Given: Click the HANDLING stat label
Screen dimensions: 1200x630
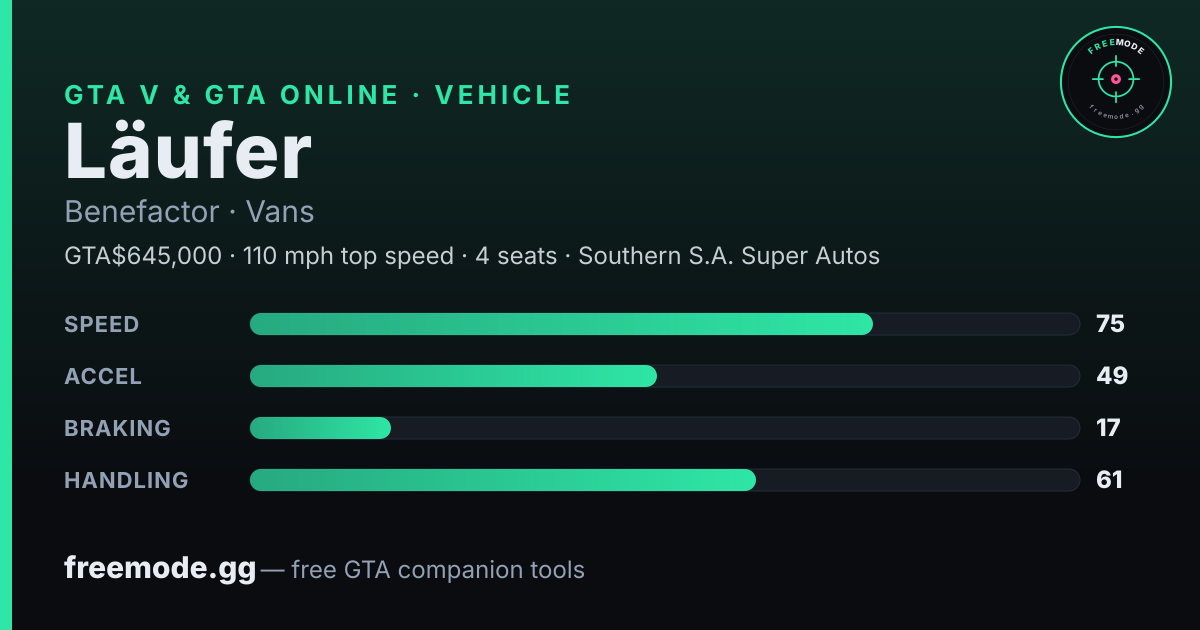Looking at the screenshot, I should (126, 480).
